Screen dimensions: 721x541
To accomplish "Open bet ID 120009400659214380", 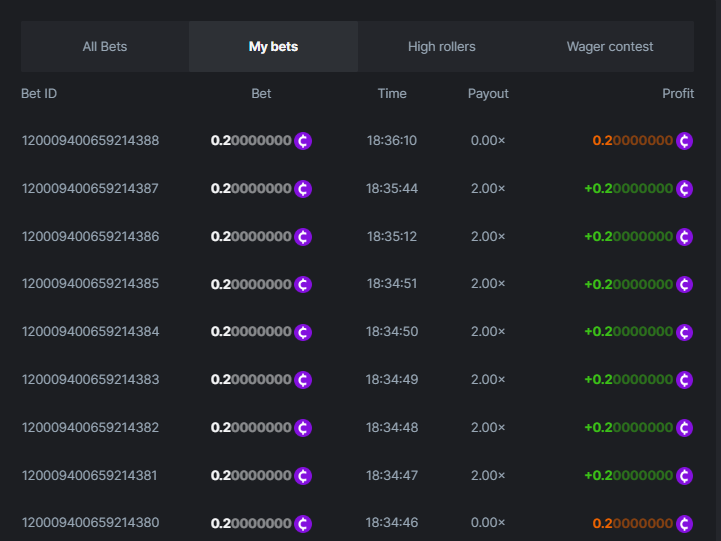I will tap(90, 523).
